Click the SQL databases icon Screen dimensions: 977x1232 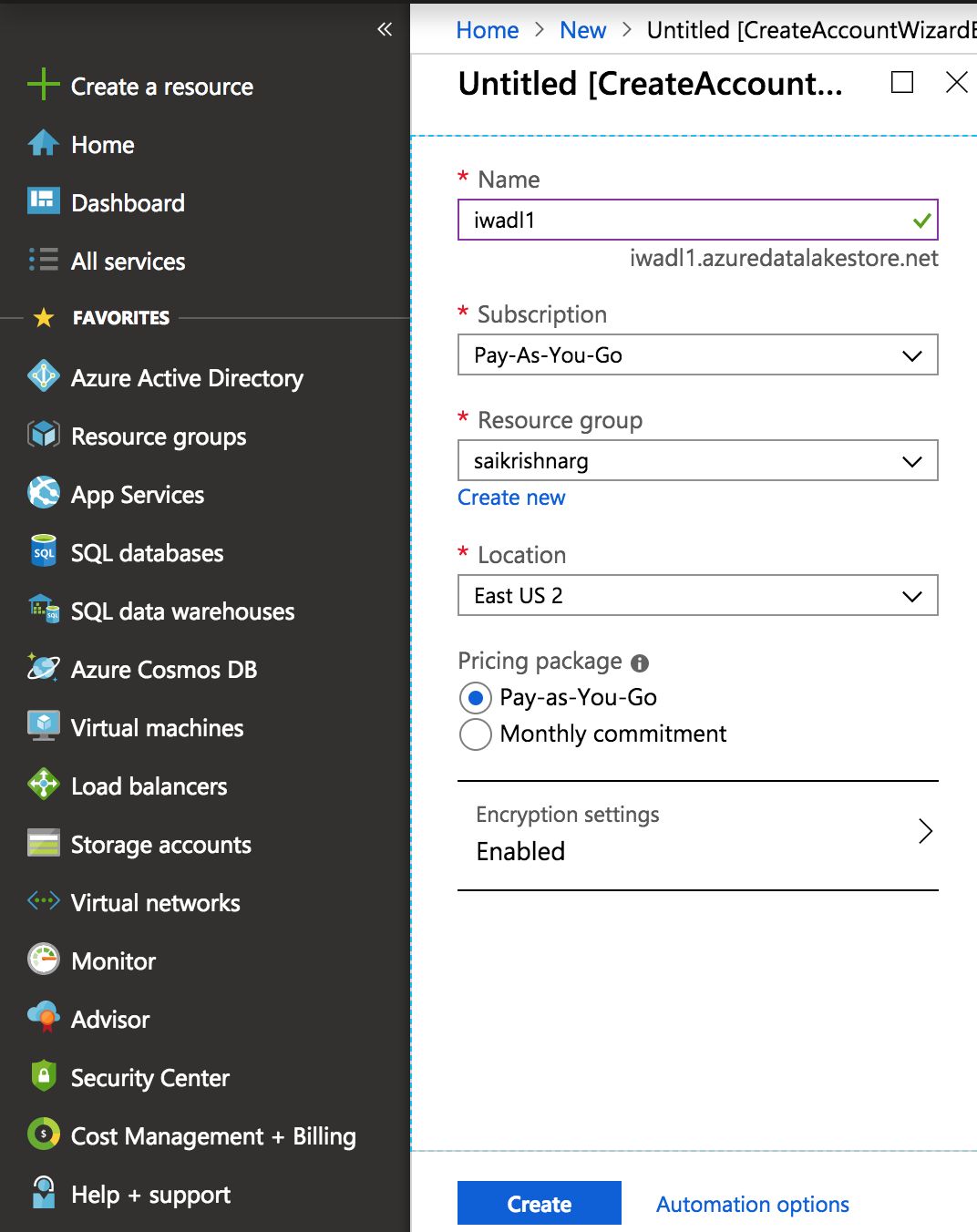click(44, 551)
